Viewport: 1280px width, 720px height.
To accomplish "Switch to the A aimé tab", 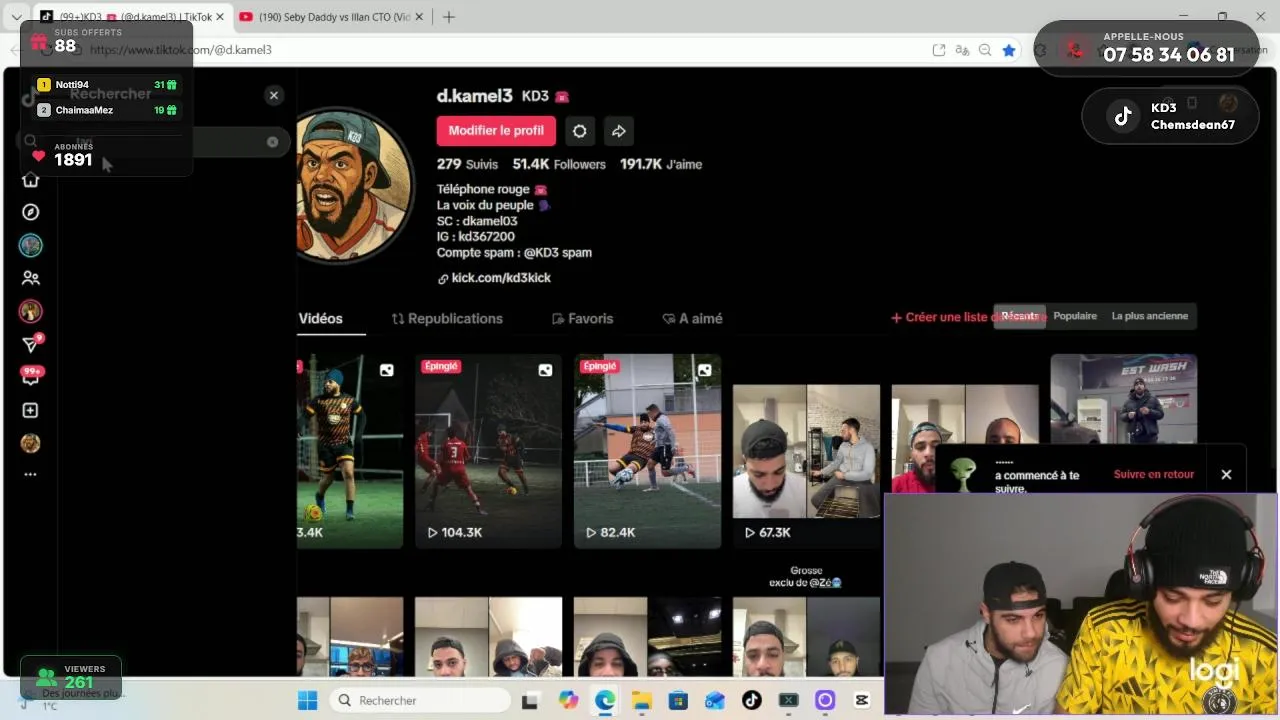I will tap(692, 318).
